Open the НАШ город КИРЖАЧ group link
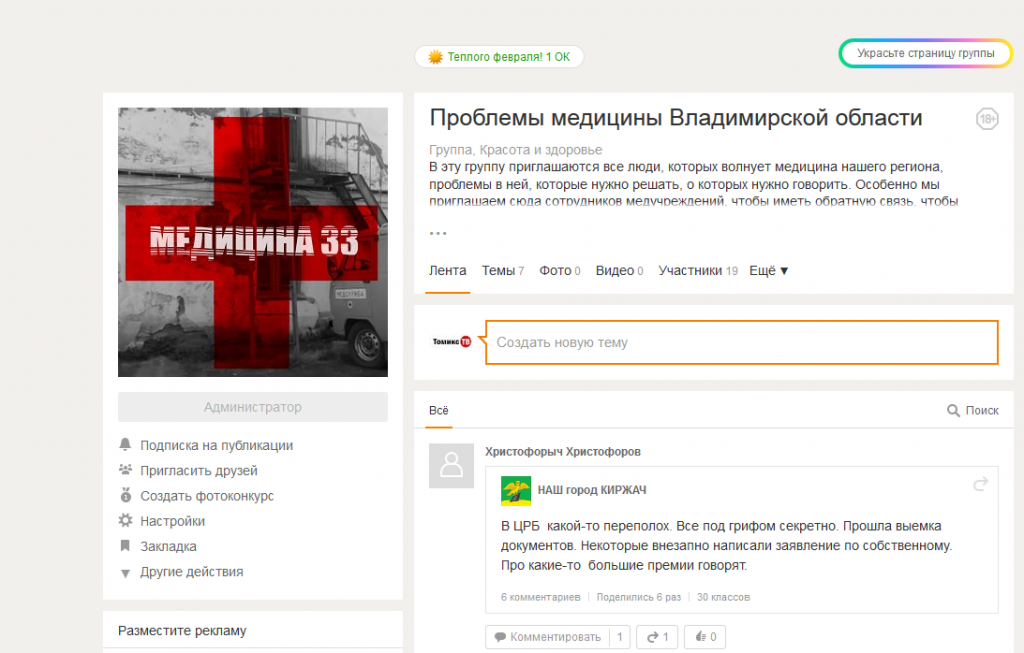The width and height of the screenshot is (1024, 653). click(592, 490)
